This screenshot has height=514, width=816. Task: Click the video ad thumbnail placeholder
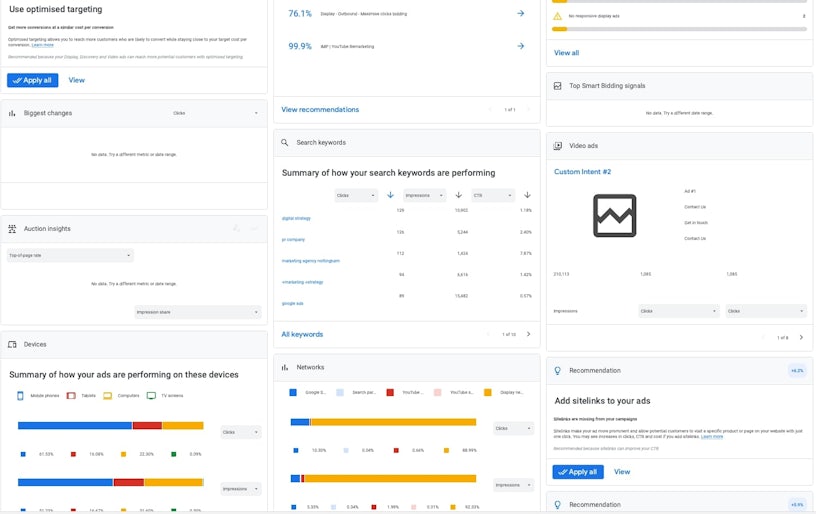(x=614, y=215)
